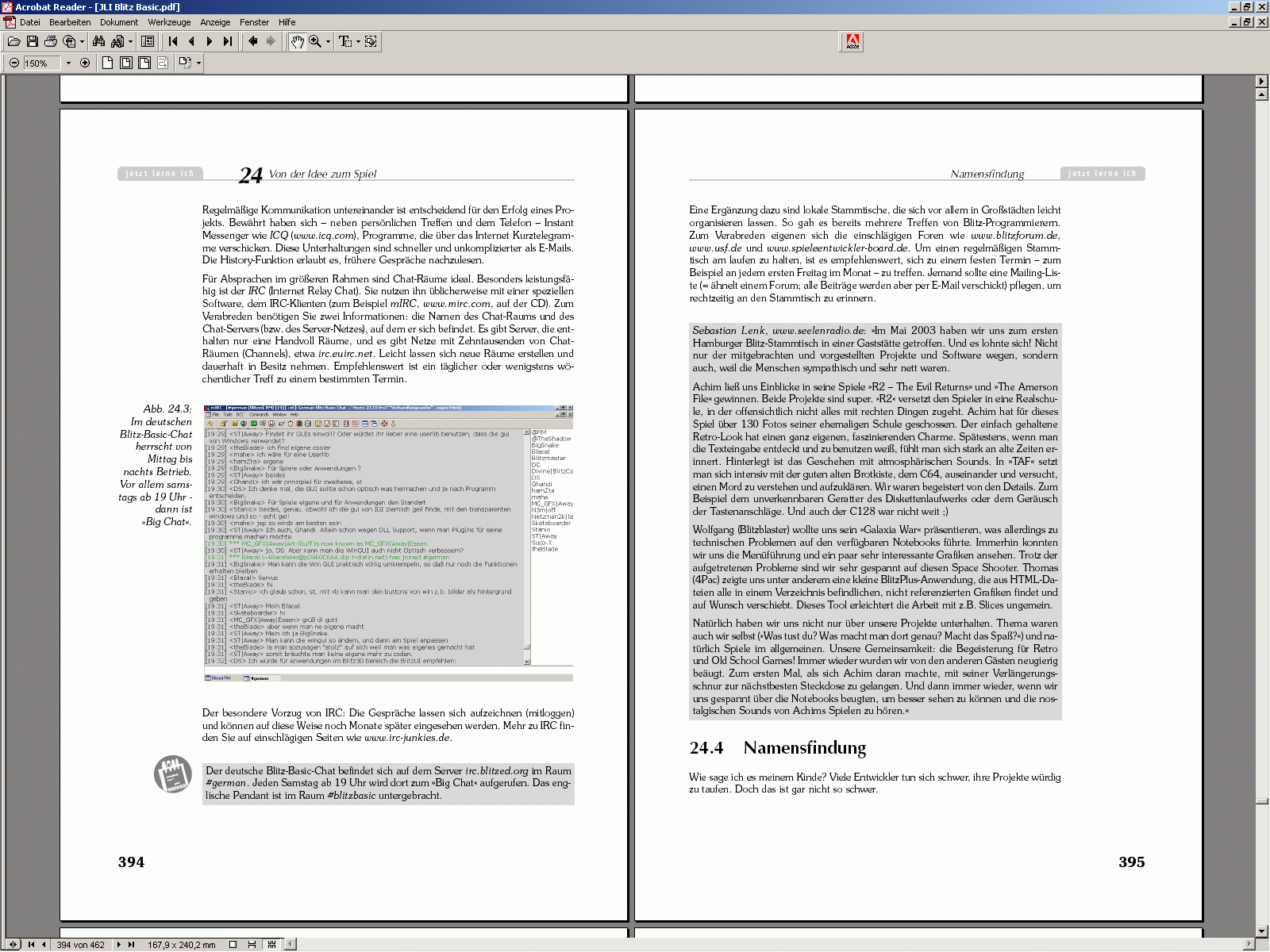Set Fit in Window page view
The height and width of the screenshot is (952, 1270).
tap(125, 63)
